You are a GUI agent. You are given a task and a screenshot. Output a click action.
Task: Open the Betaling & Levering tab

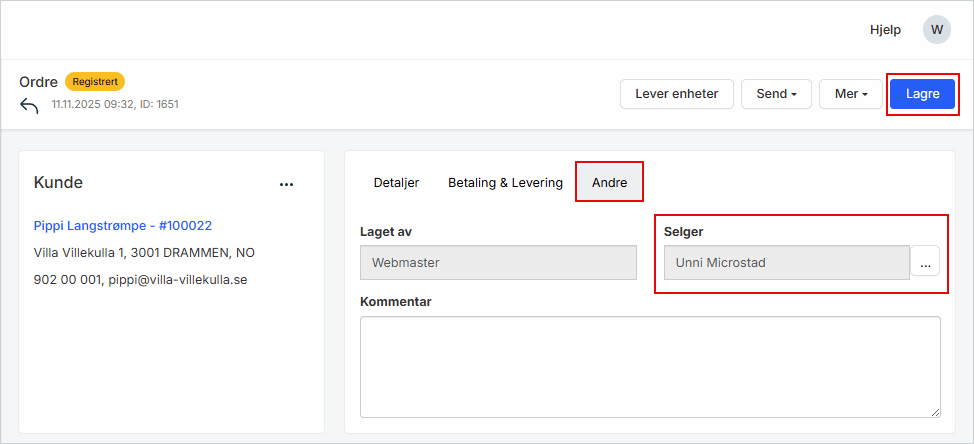[x=505, y=183]
